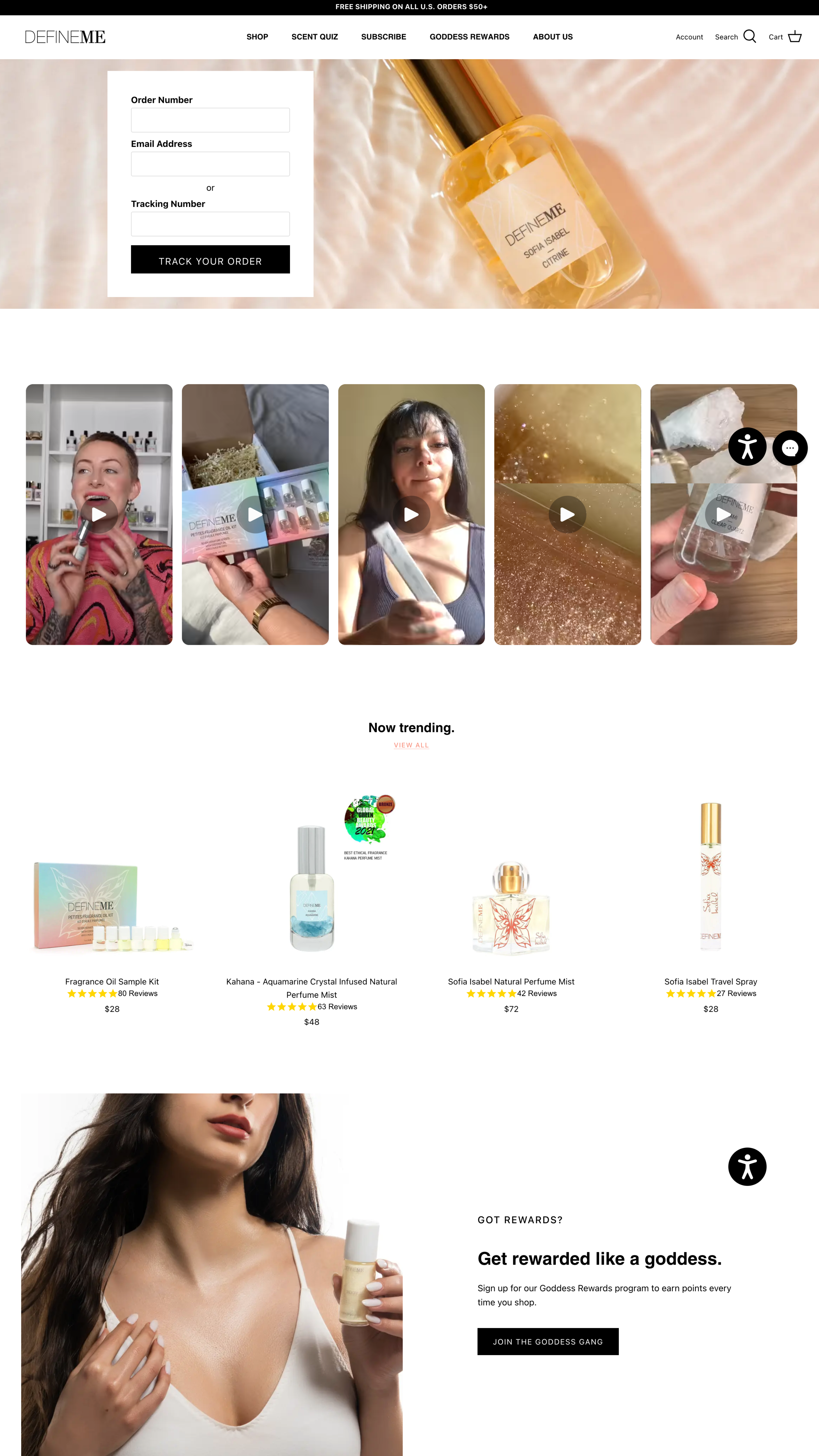Focus the Order Number field
The width and height of the screenshot is (819, 1456).
pos(210,120)
